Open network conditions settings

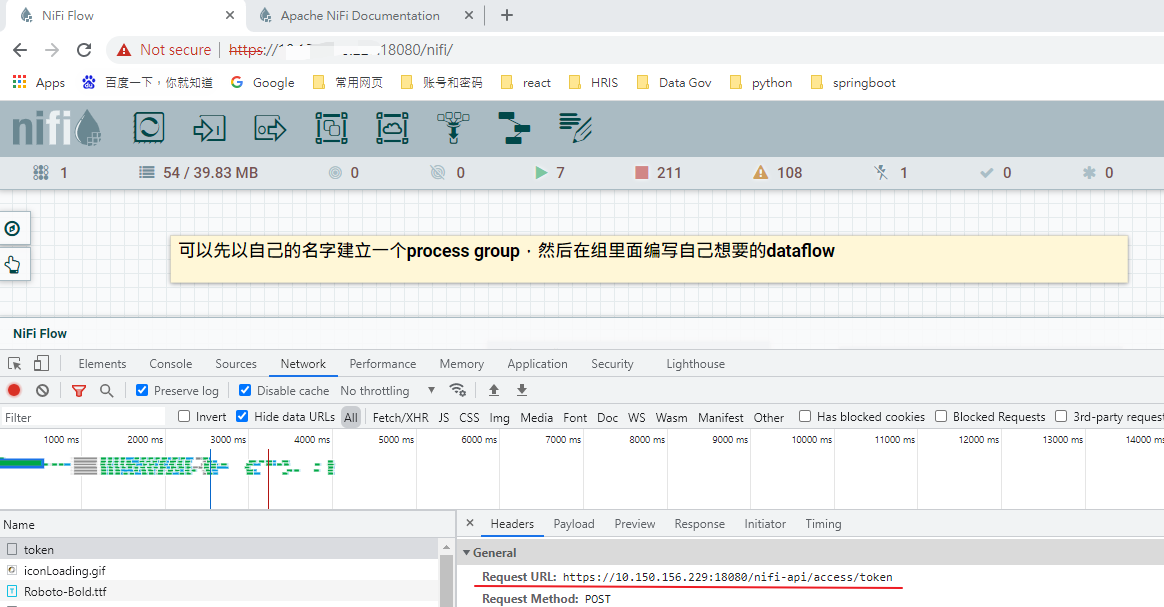458,390
